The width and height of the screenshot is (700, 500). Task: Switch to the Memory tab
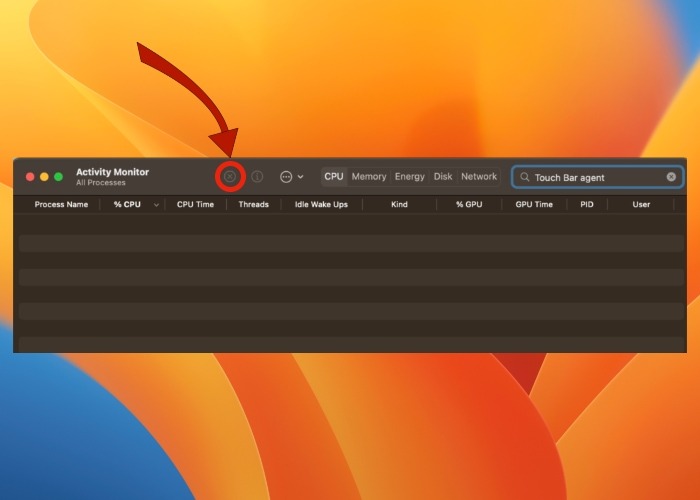pos(369,176)
